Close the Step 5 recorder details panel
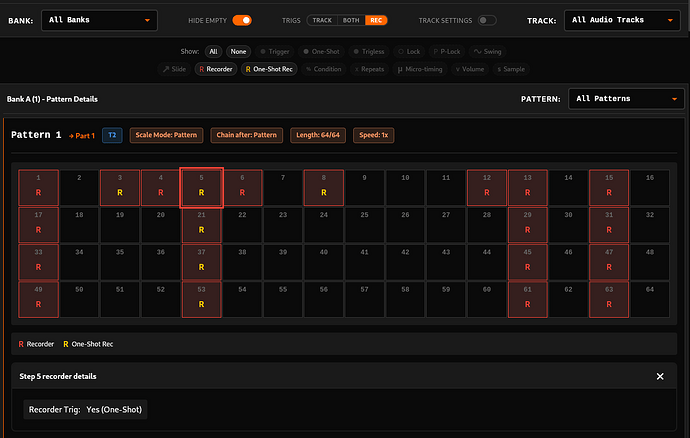 click(660, 376)
